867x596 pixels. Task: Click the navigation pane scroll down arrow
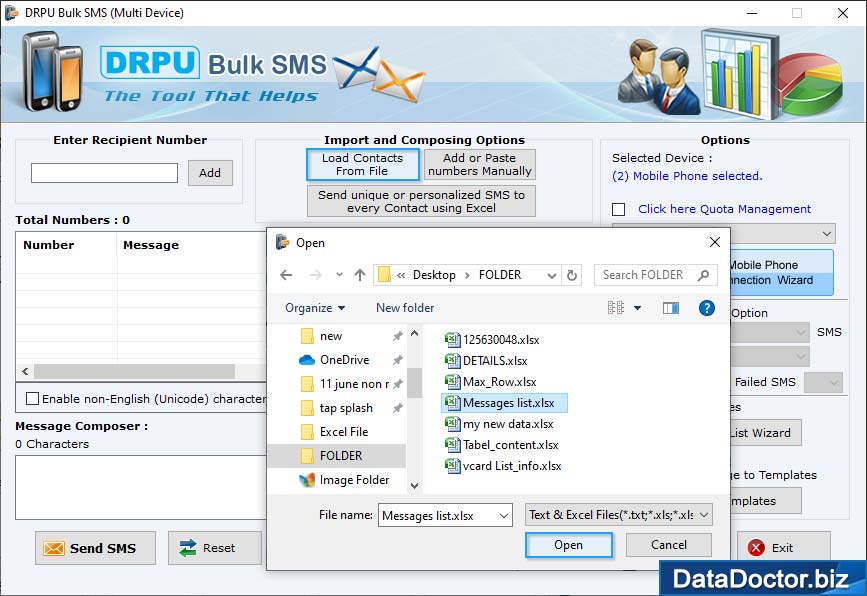(x=414, y=485)
